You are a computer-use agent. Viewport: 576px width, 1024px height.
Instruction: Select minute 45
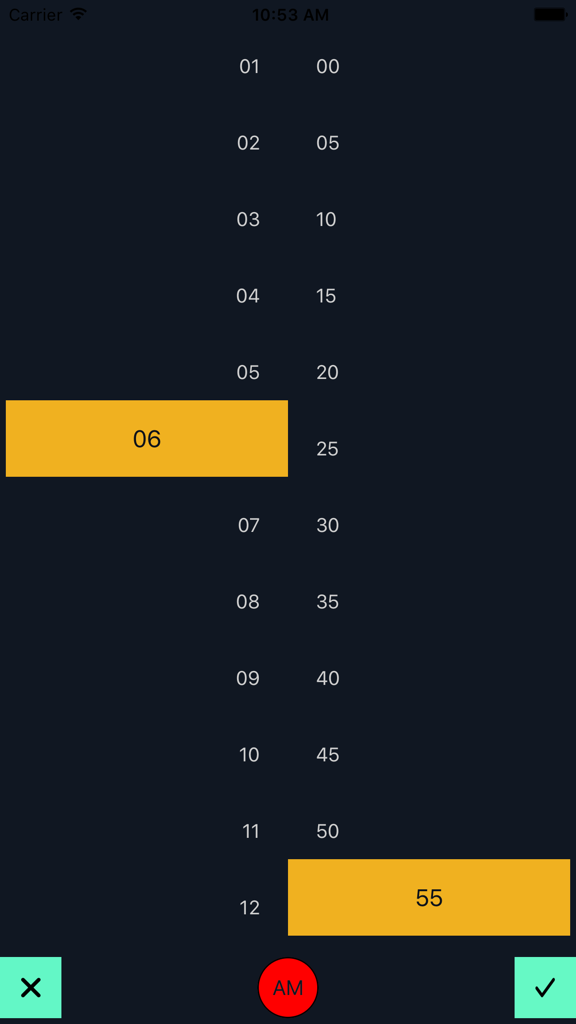click(x=327, y=755)
